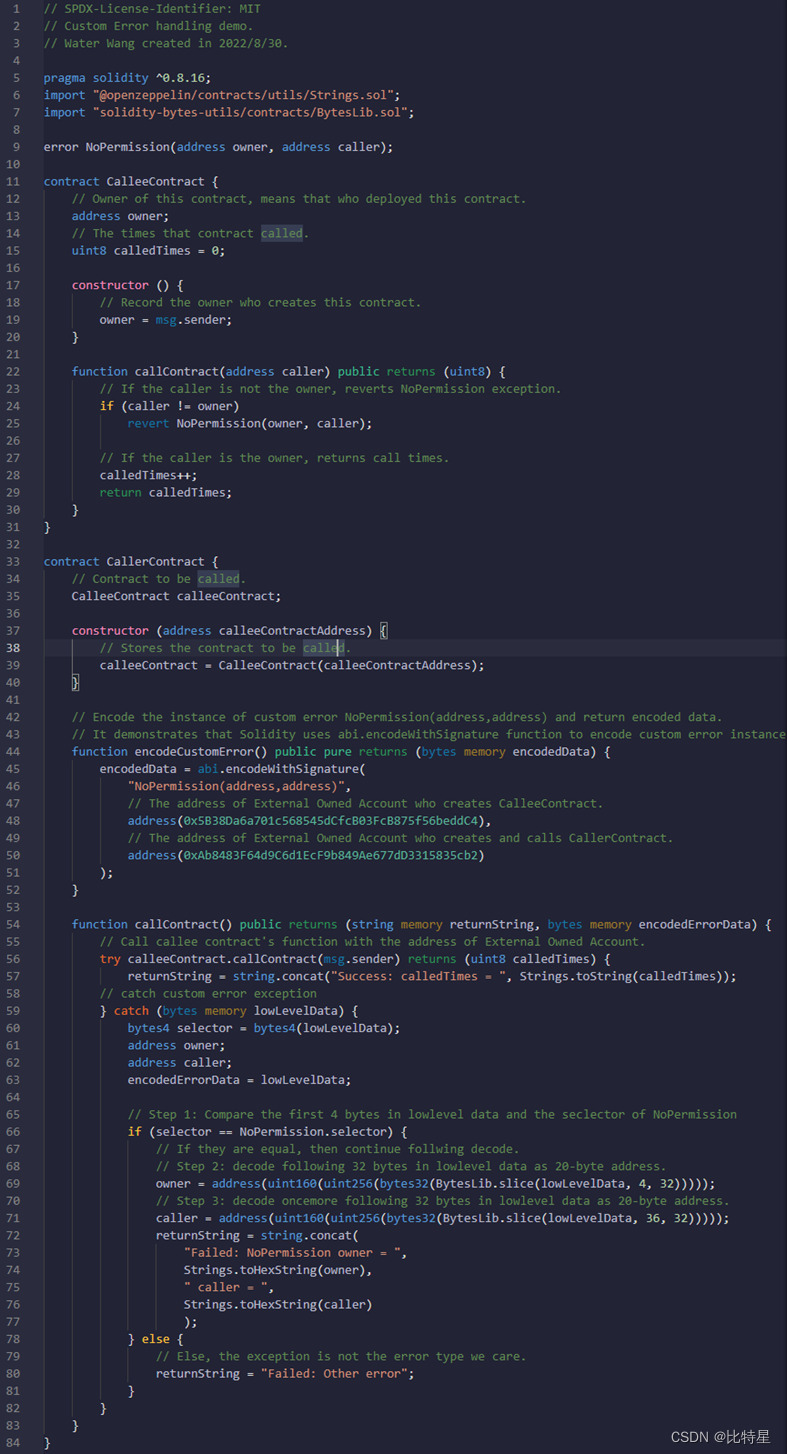
Task: Click the comment "// The times that contract called."
Action: pos(190,234)
